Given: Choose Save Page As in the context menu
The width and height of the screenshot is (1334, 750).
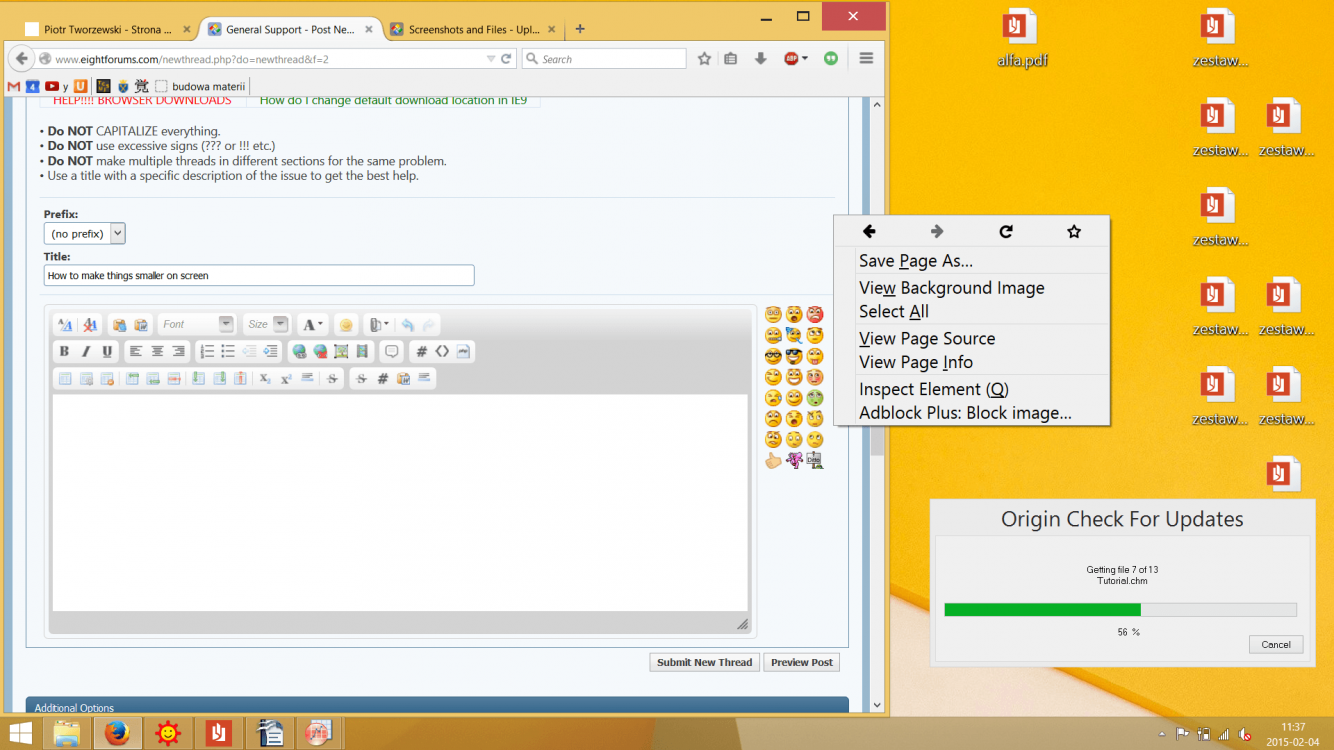Looking at the screenshot, I should tap(915, 261).
